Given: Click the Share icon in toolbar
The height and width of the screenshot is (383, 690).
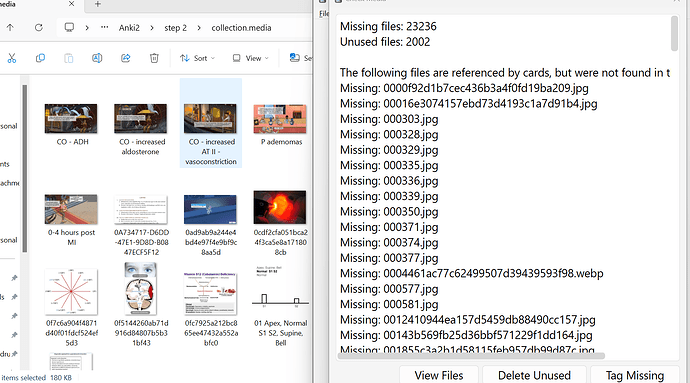Looking at the screenshot, I should pyautogui.click(x=125, y=58).
